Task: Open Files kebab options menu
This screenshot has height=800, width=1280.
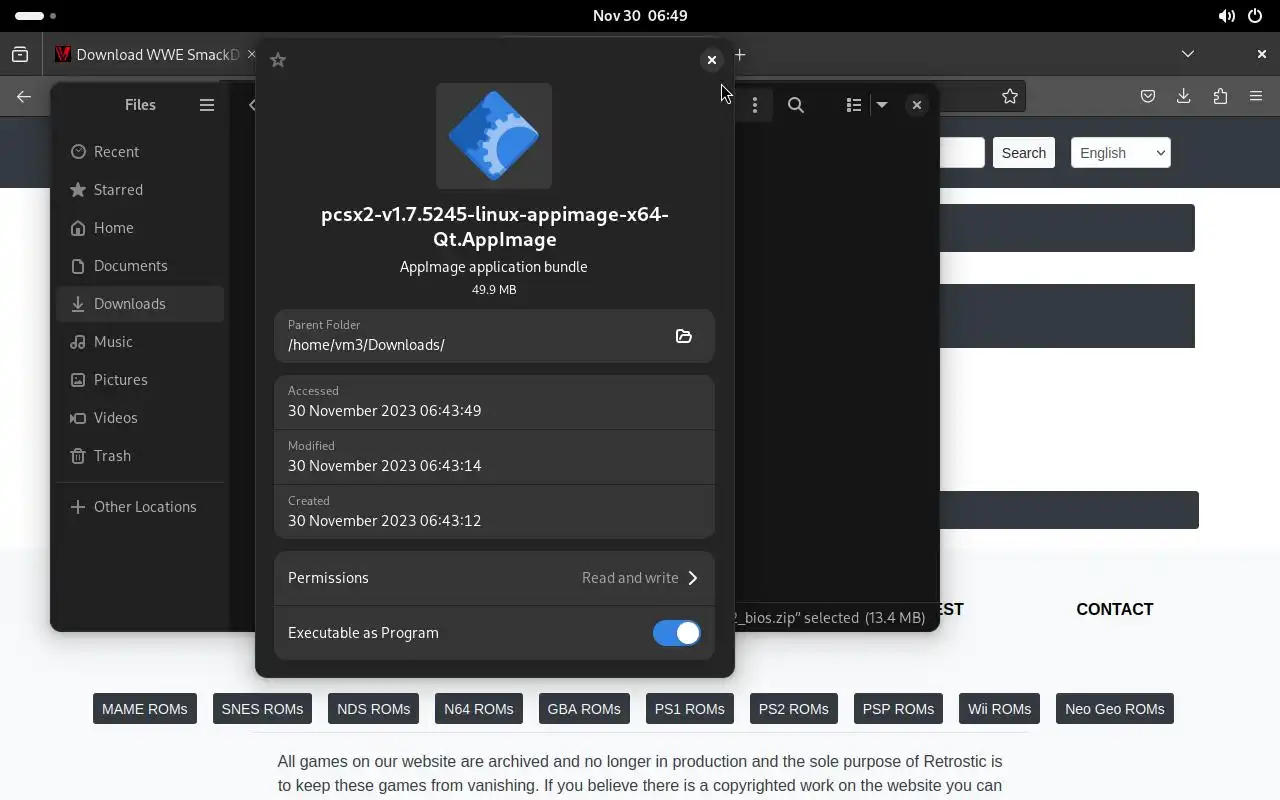Action: click(755, 105)
